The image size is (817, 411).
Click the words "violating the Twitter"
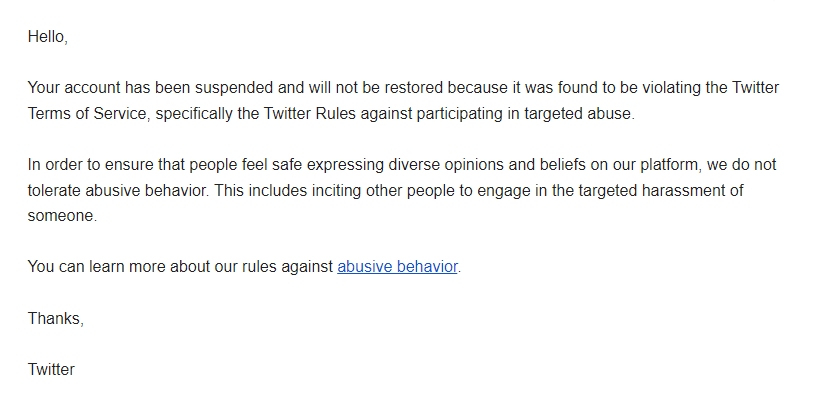coord(711,88)
